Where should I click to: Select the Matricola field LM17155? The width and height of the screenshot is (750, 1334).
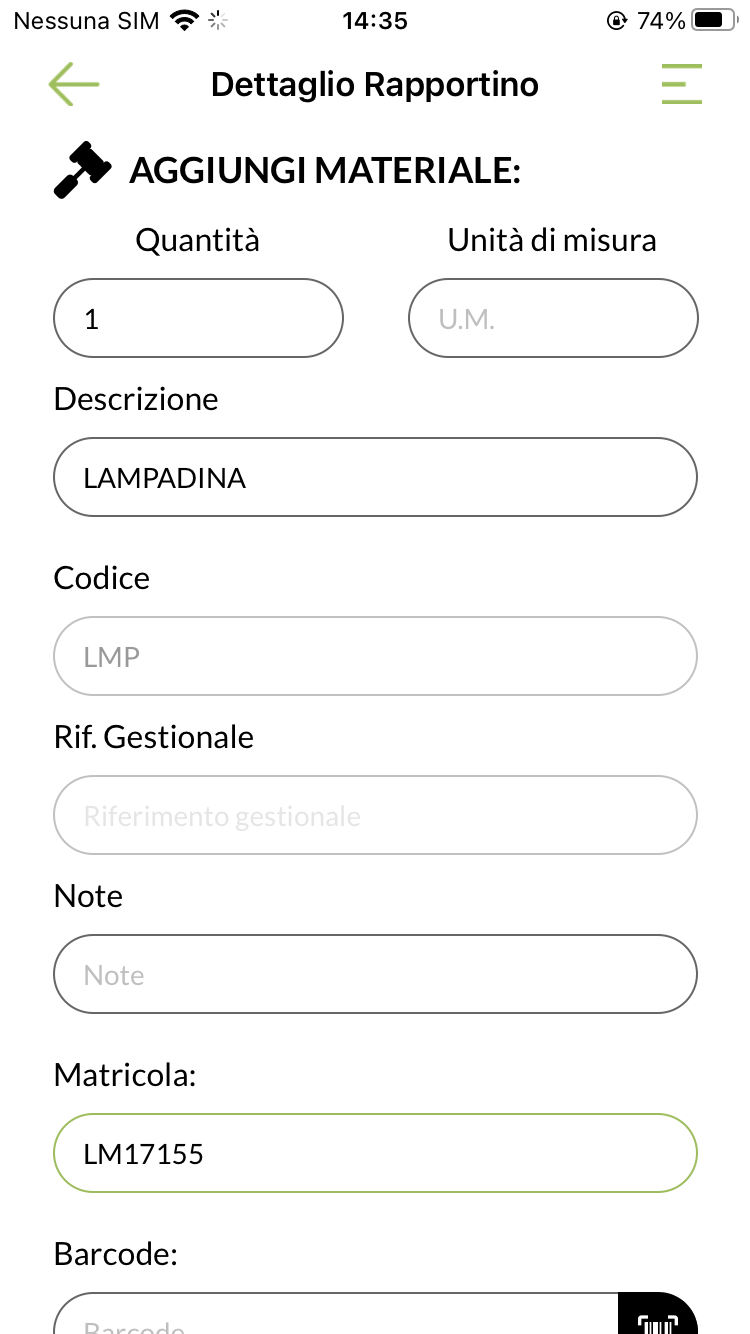375,1154
